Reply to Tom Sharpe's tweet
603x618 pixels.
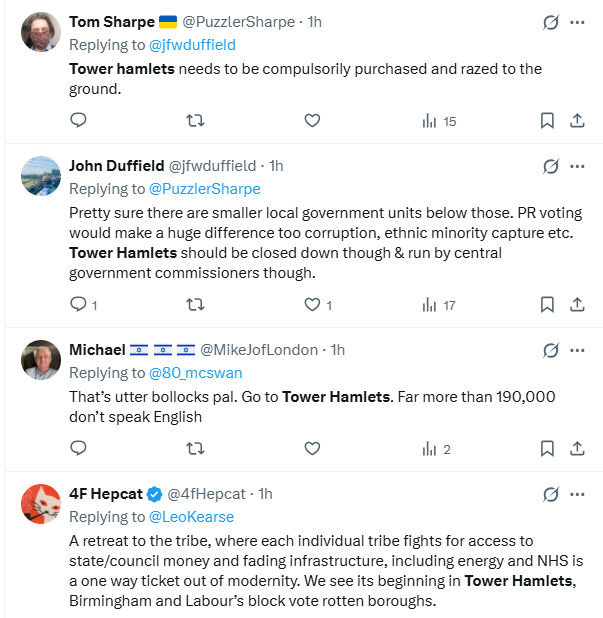click(x=79, y=121)
